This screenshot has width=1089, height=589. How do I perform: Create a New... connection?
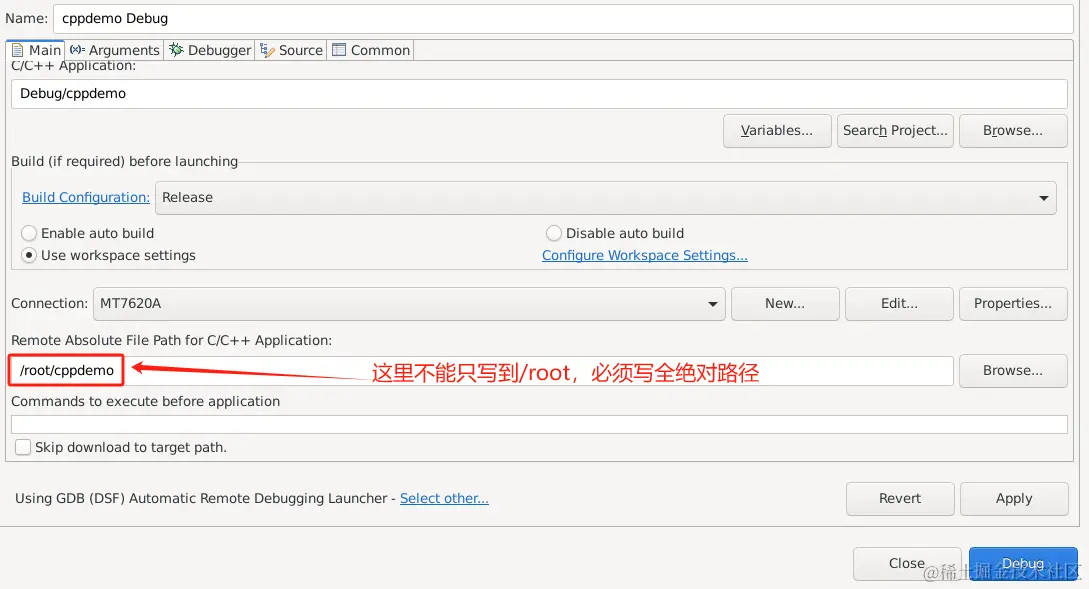point(785,304)
